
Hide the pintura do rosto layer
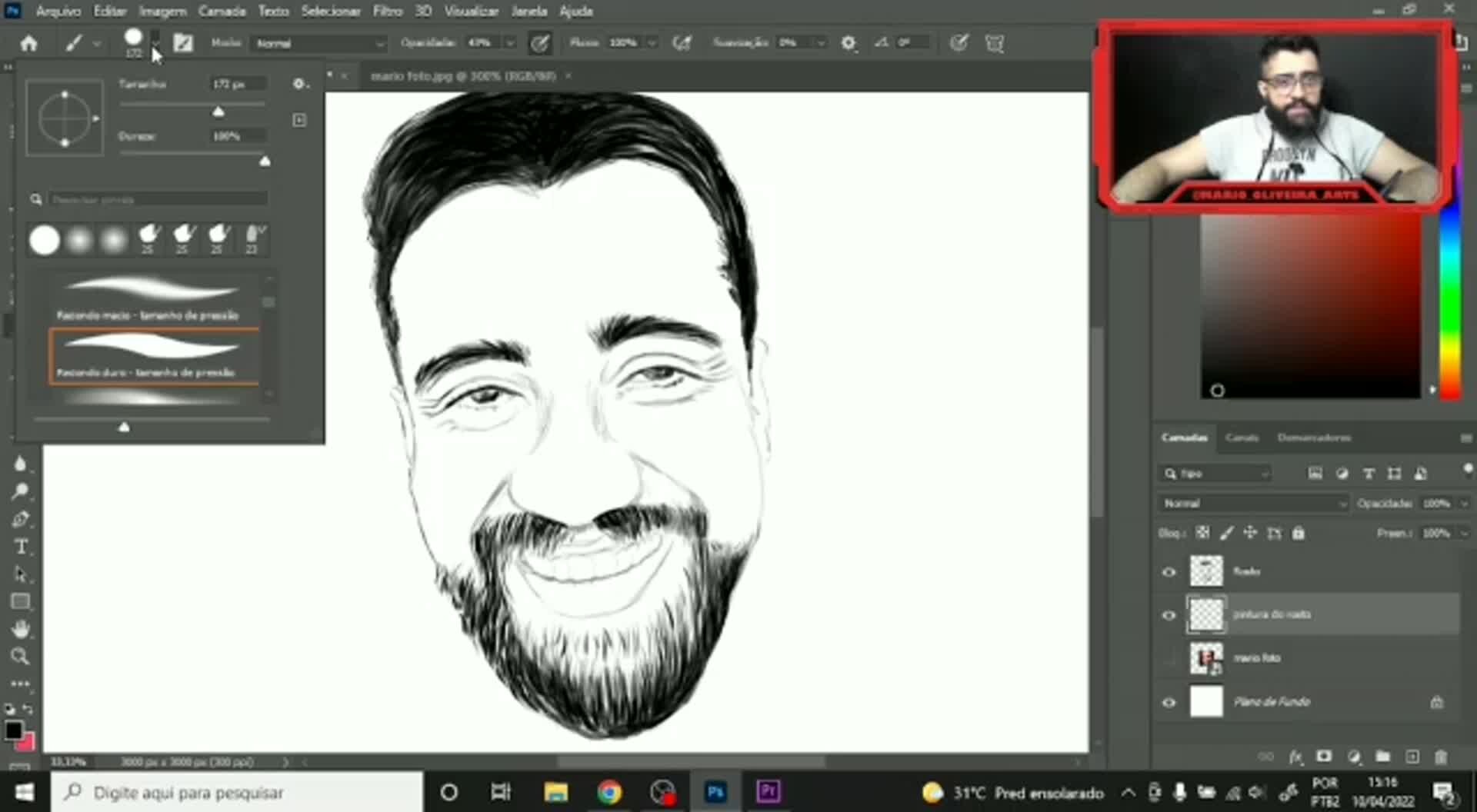[1169, 614]
